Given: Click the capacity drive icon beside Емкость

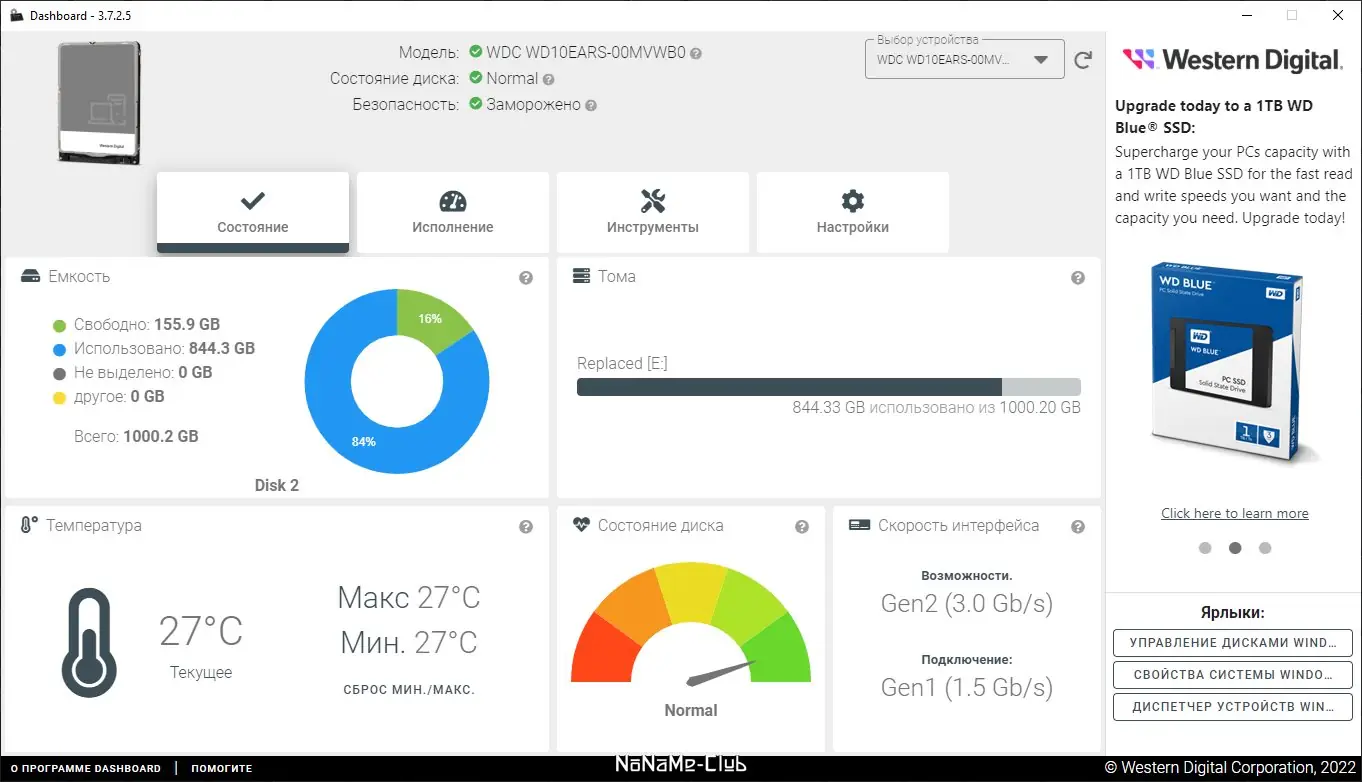Looking at the screenshot, I should click(31, 276).
